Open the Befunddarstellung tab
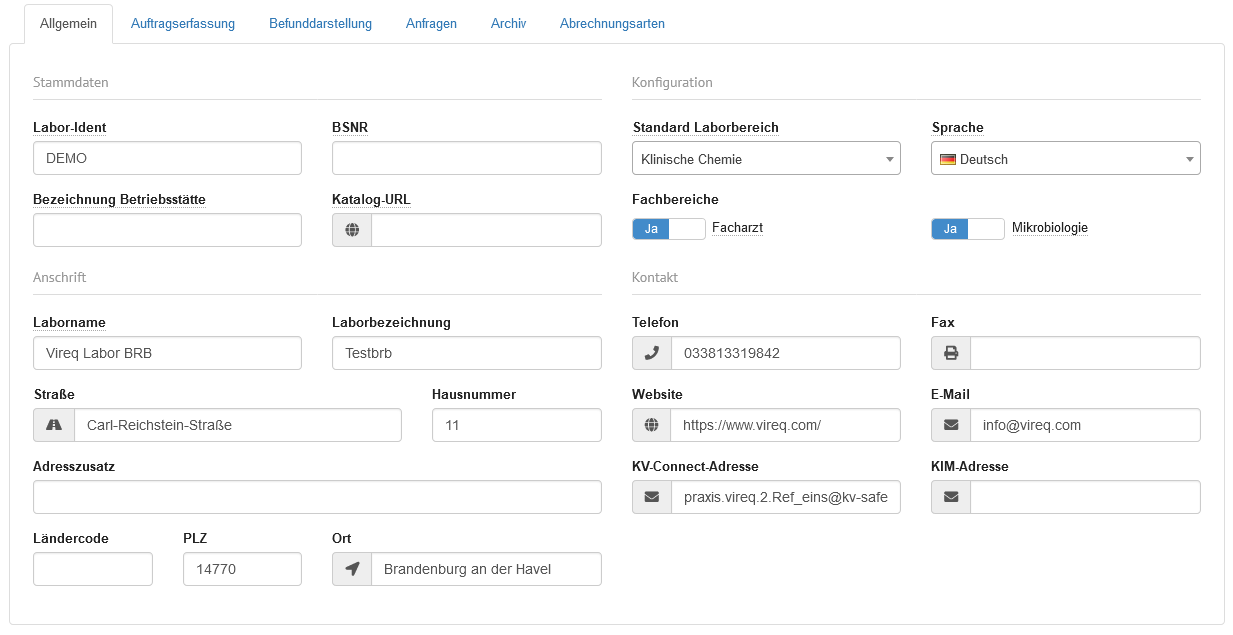Screen dimensions: 1233x635 click(320, 24)
